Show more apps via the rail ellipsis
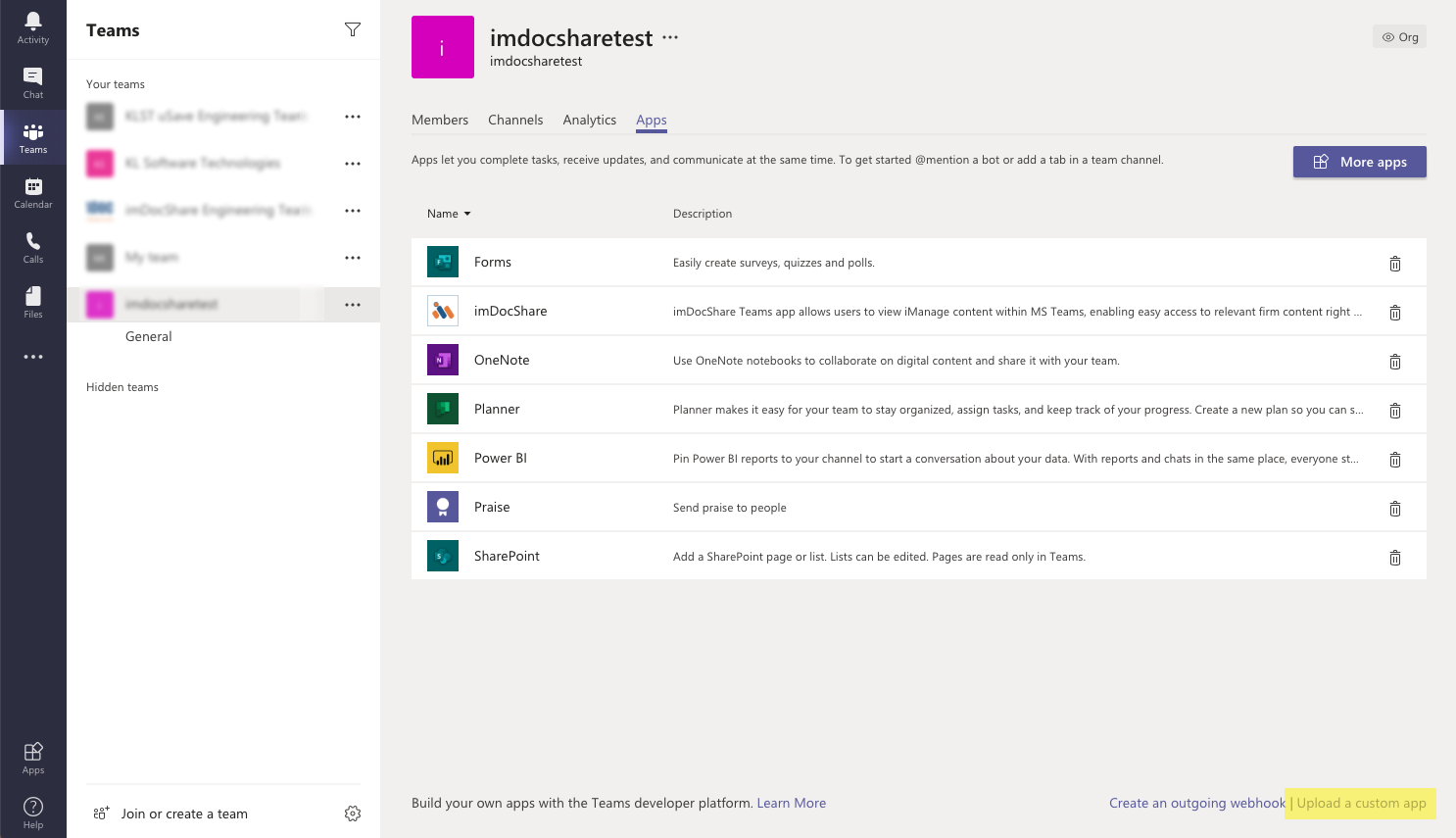This screenshot has width=1456, height=838. pyautogui.click(x=33, y=357)
